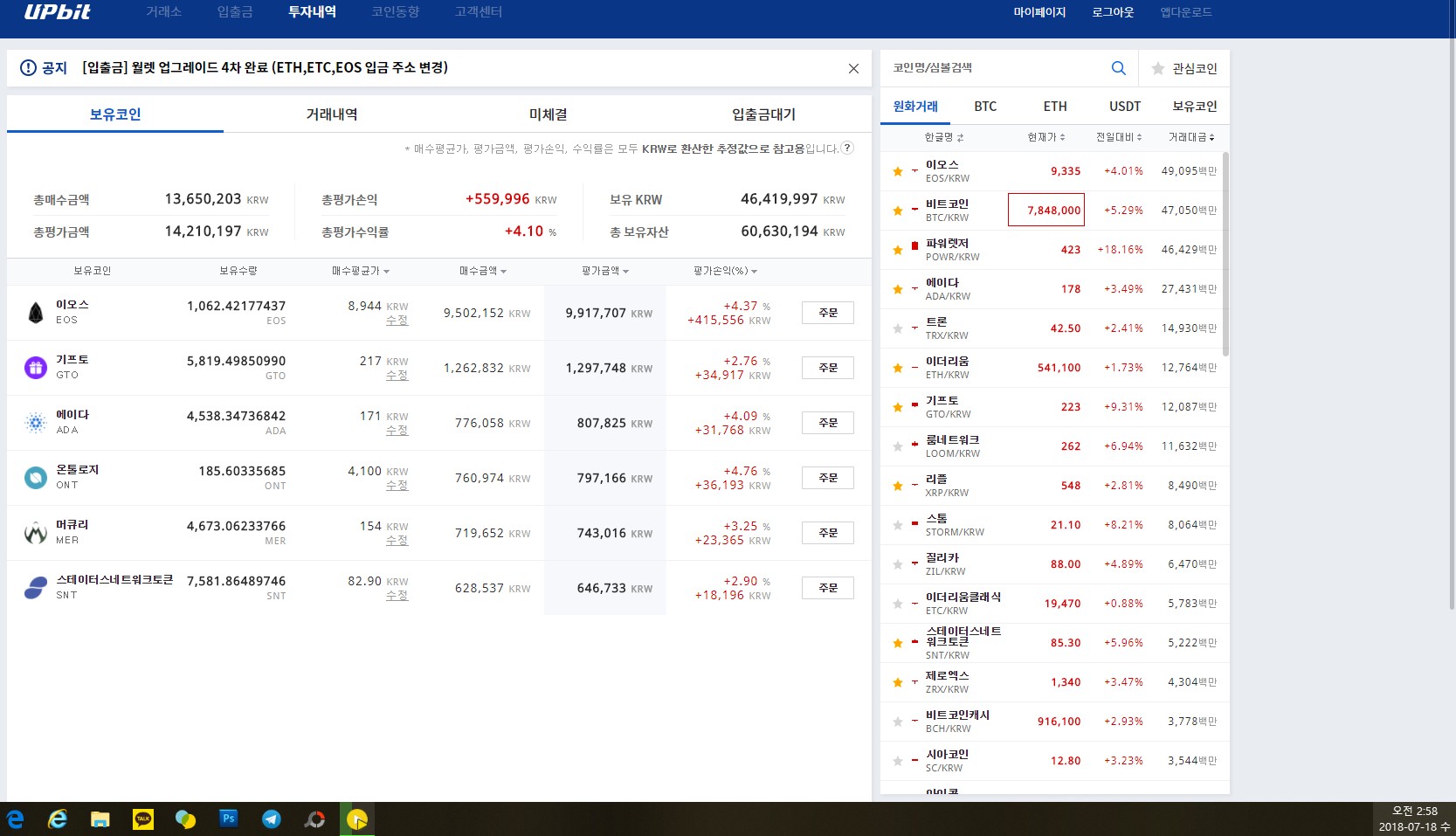
Task: Sort holdings by 매수평균가 dropdown
Action: [361, 271]
